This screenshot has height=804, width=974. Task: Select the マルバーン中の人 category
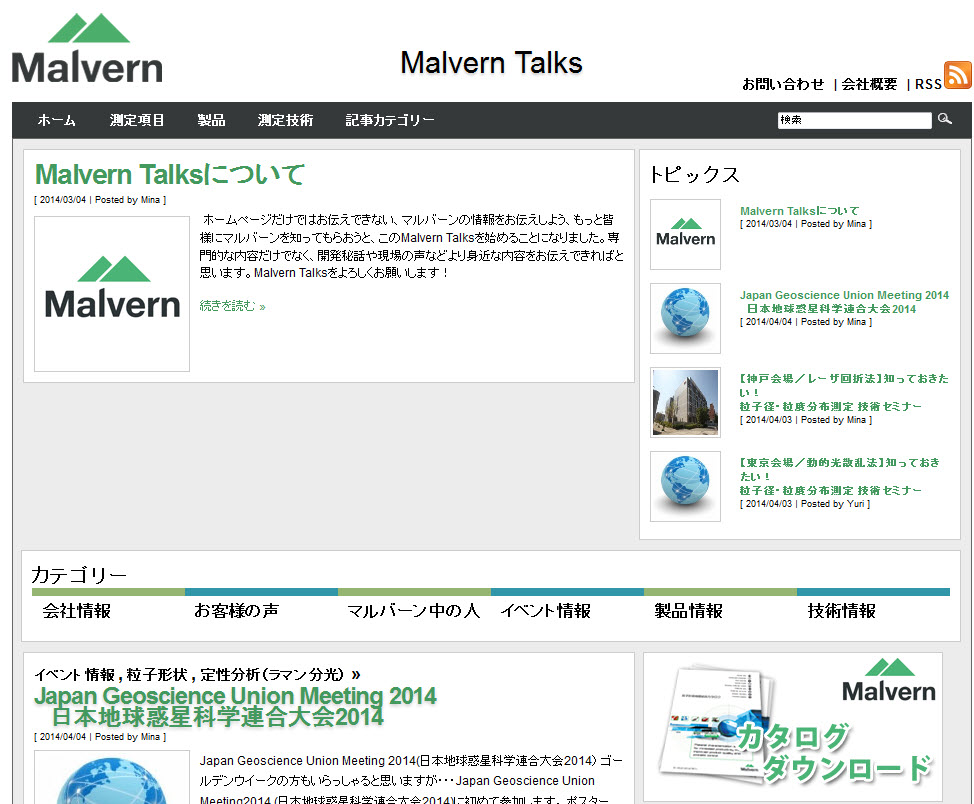413,611
